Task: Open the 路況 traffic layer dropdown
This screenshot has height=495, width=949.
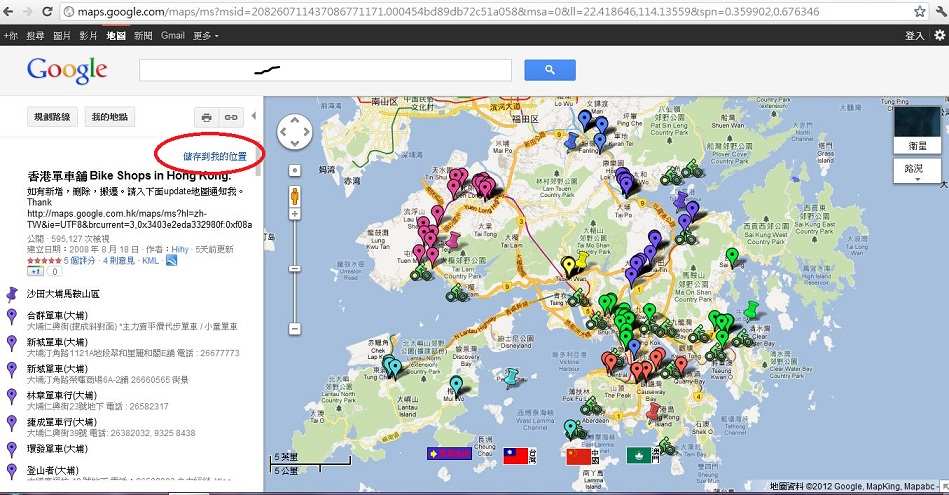Action: click(915, 170)
